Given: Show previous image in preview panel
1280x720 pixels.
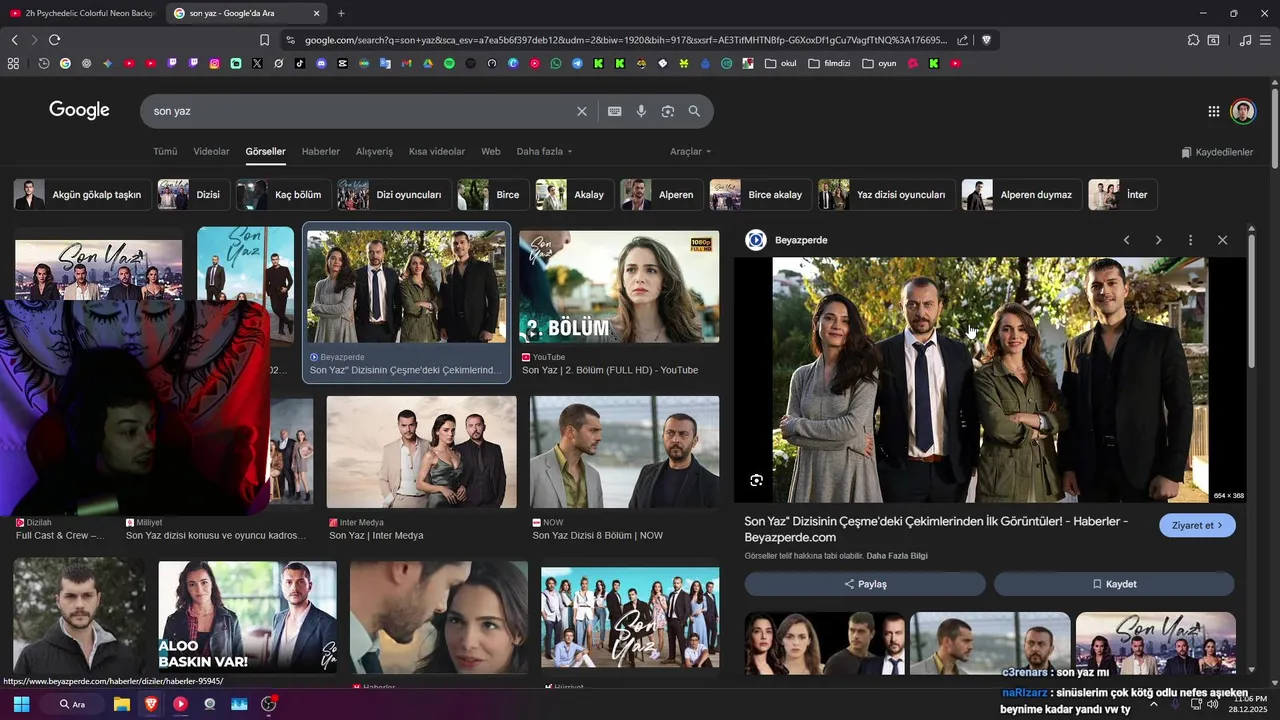Looking at the screenshot, I should [1126, 240].
